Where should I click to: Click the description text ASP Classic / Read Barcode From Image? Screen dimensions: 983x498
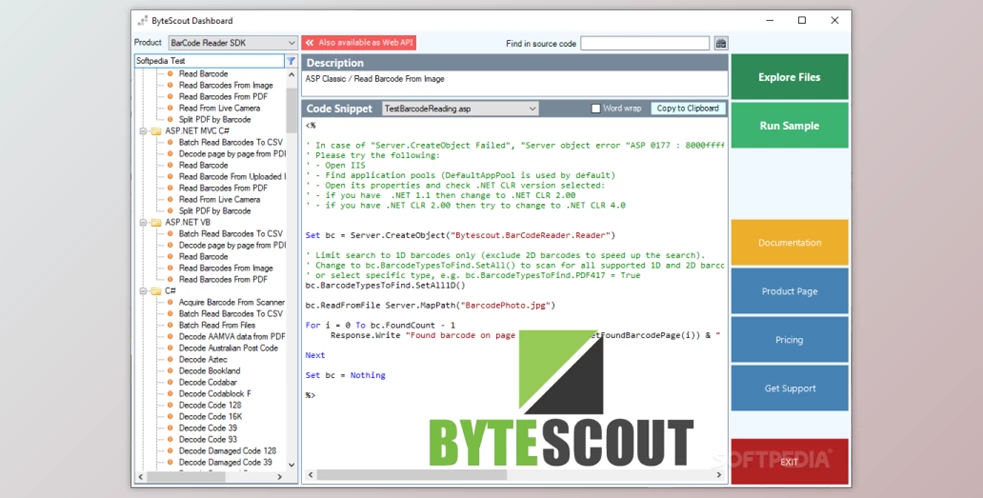click(375, 79)
